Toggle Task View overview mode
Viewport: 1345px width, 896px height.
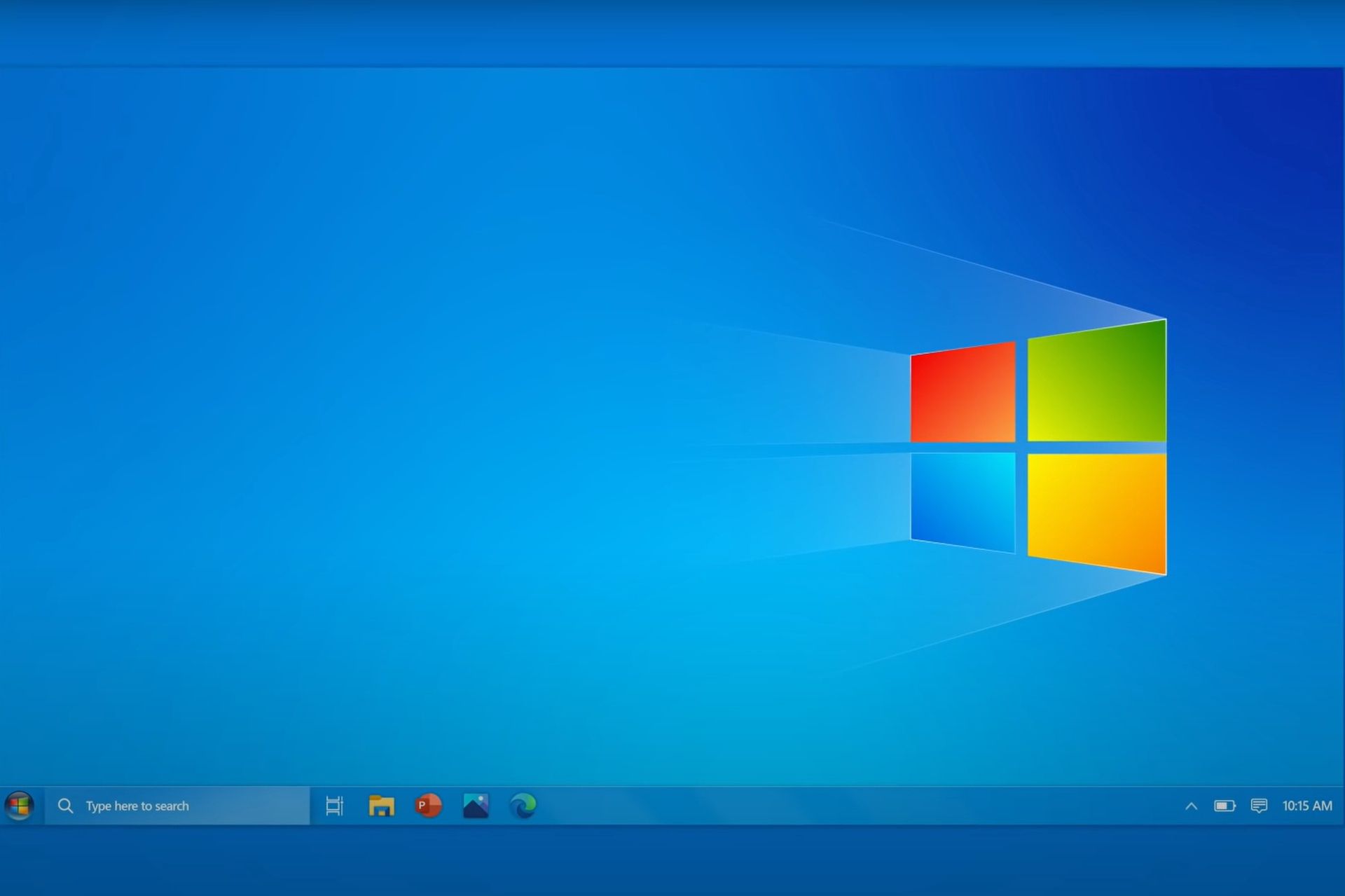[333, 806]
